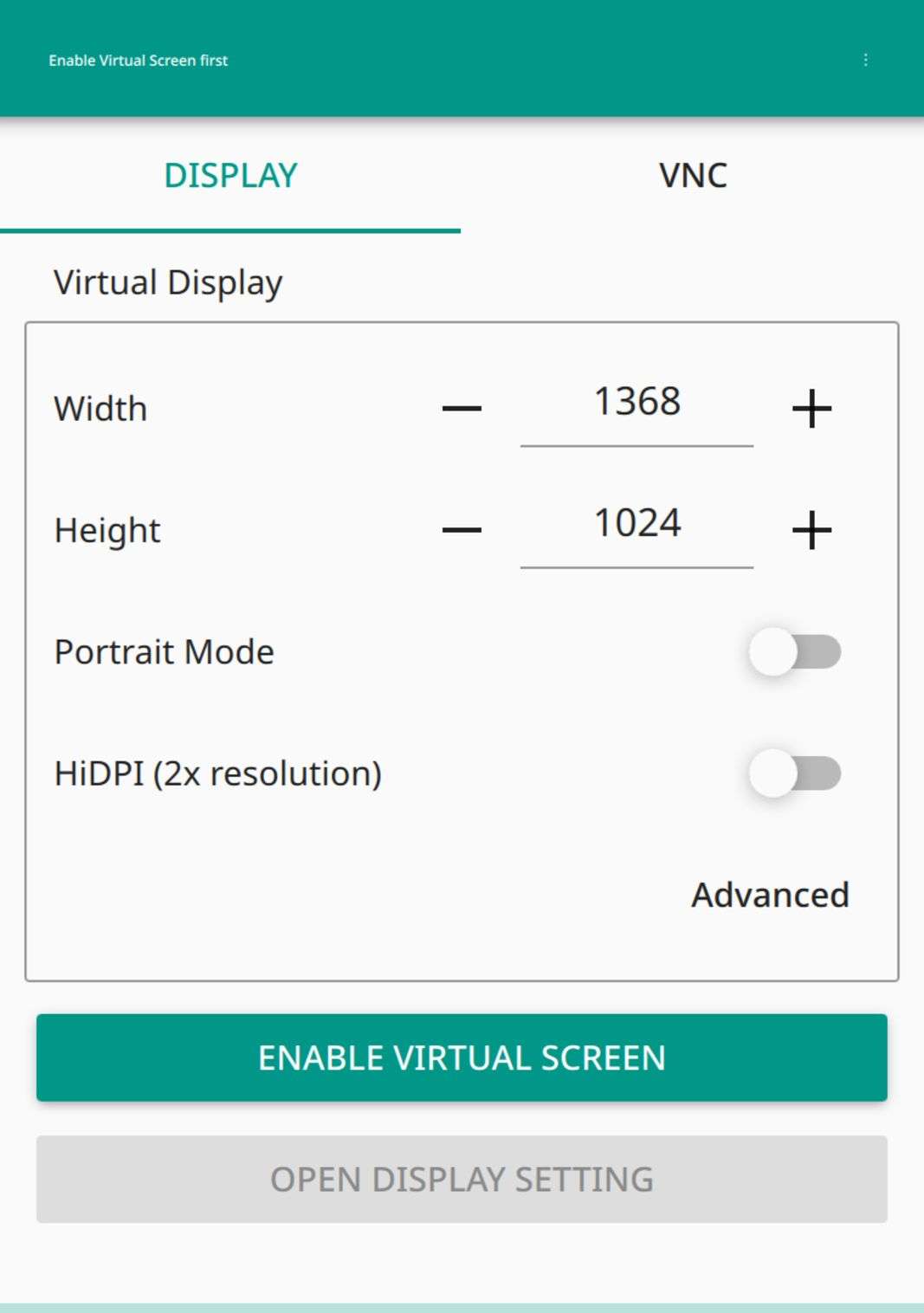Enable the HiDPI (2x resolution) switch
The image size is (924, 1313).
pos(795,773)
